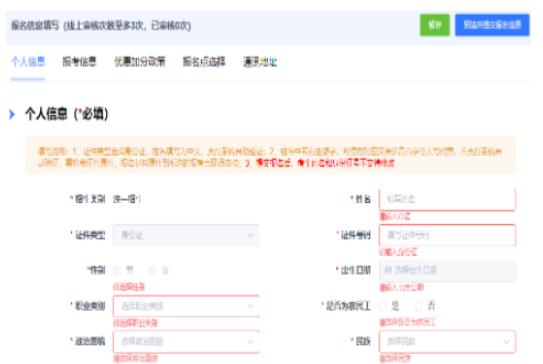Open the 报考信息 tab
The width and height of the screenshot is (543, 364).
coord(79,62)
